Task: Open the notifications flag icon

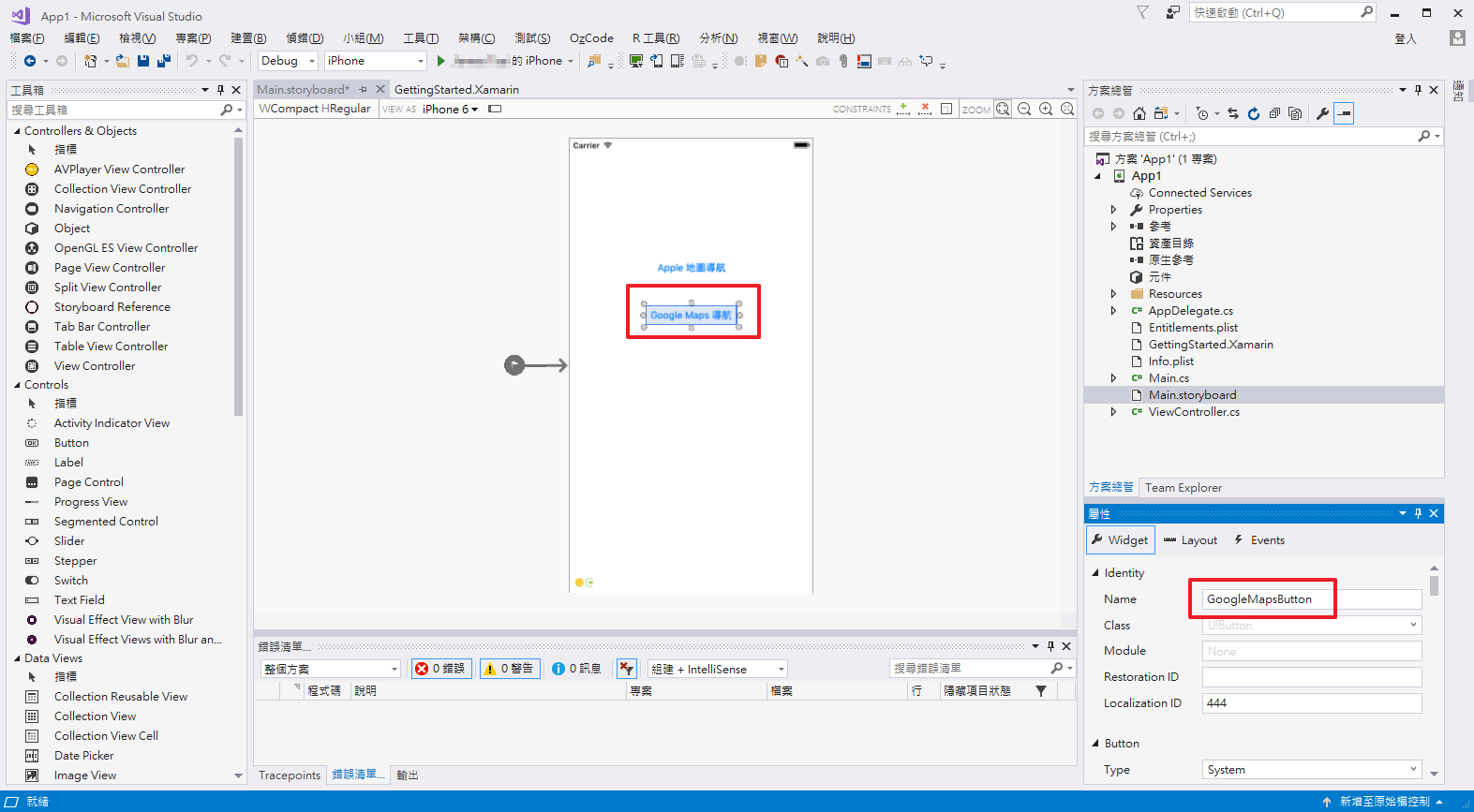Action: point(1142,12)
